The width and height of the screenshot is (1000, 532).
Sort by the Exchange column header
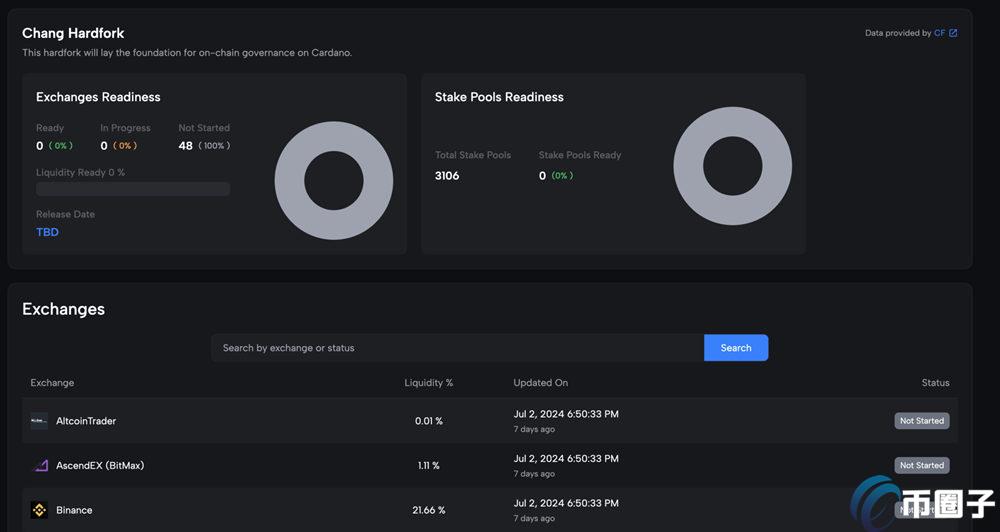click(x=52, y=383)
